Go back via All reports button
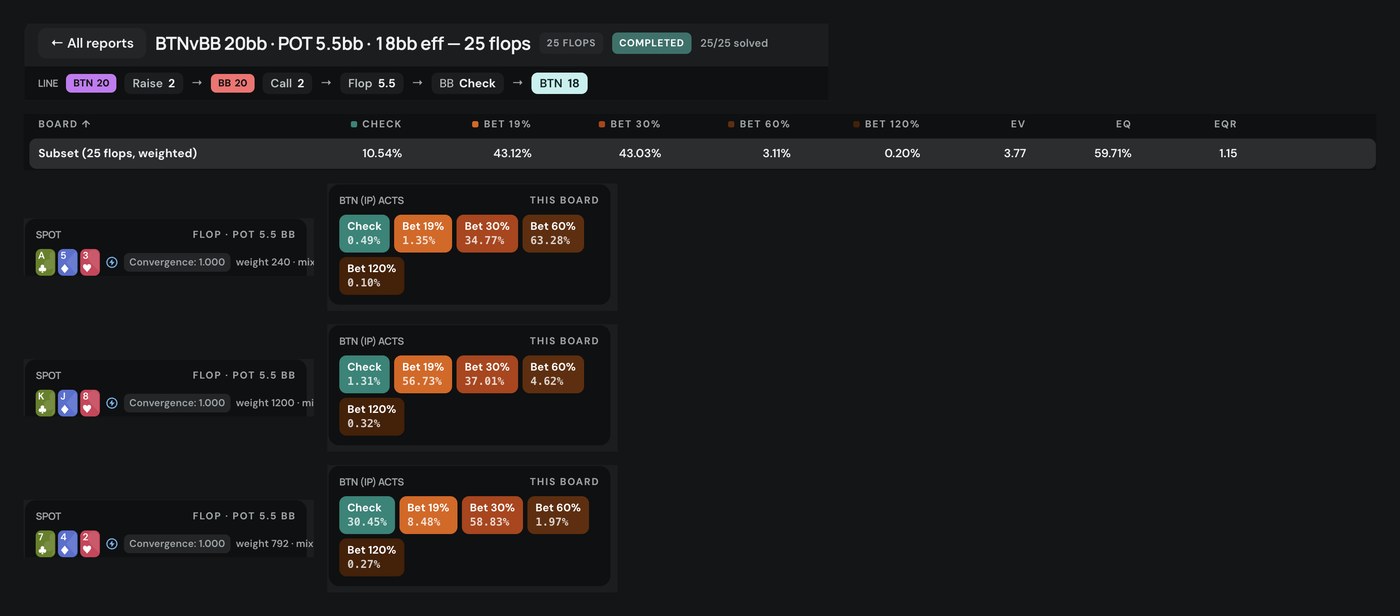1400x616 pixels. (x=92, y=43)
